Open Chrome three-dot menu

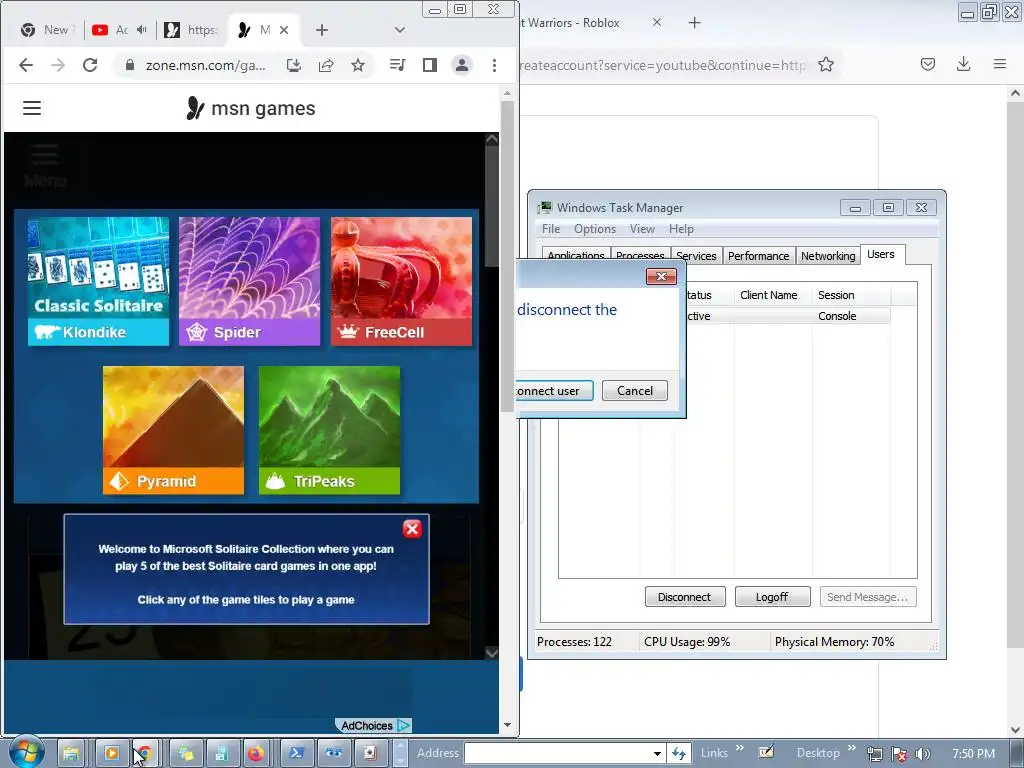click(x=494, y=65)
